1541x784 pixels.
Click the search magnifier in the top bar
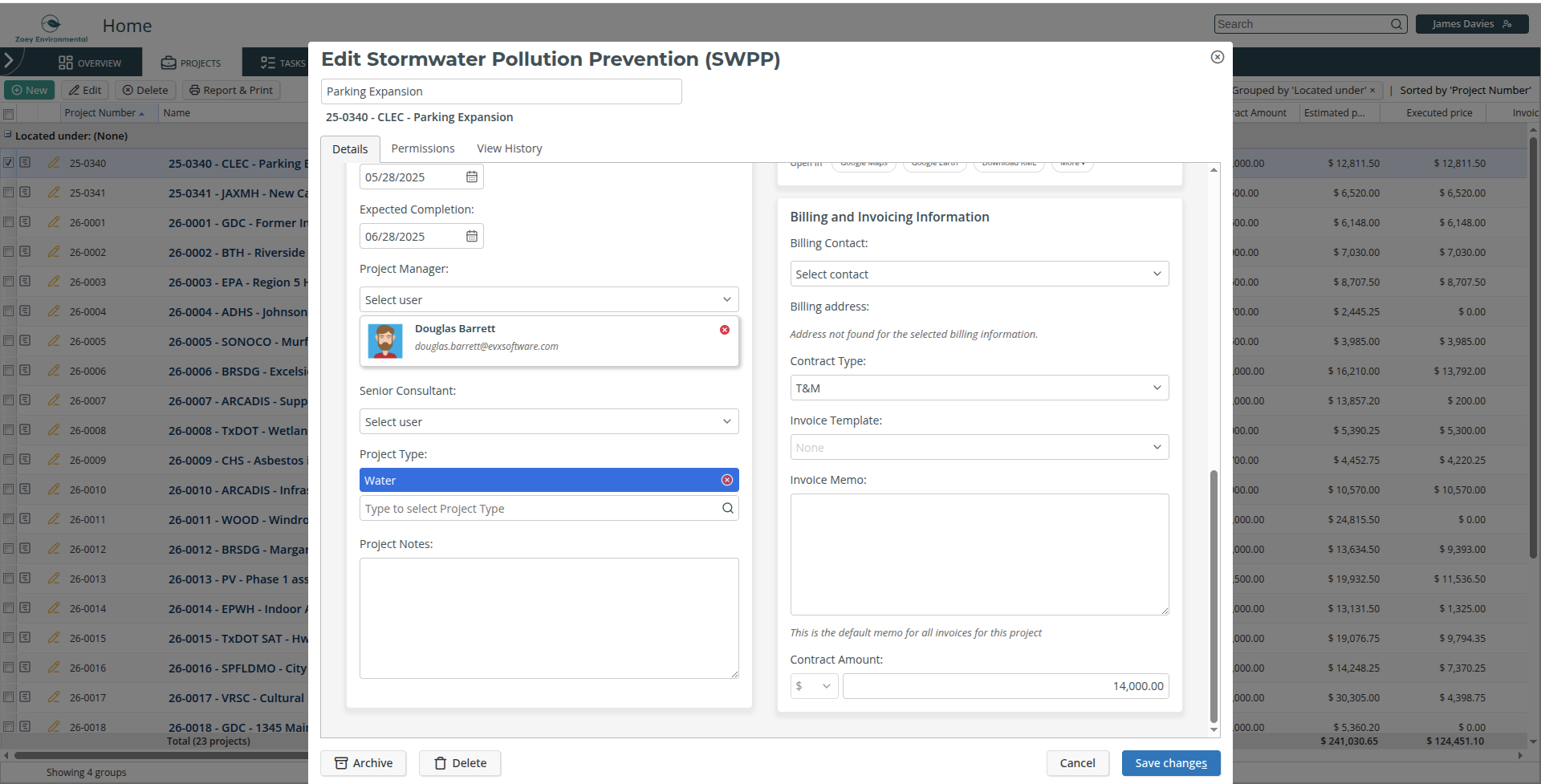(1397, 24)
